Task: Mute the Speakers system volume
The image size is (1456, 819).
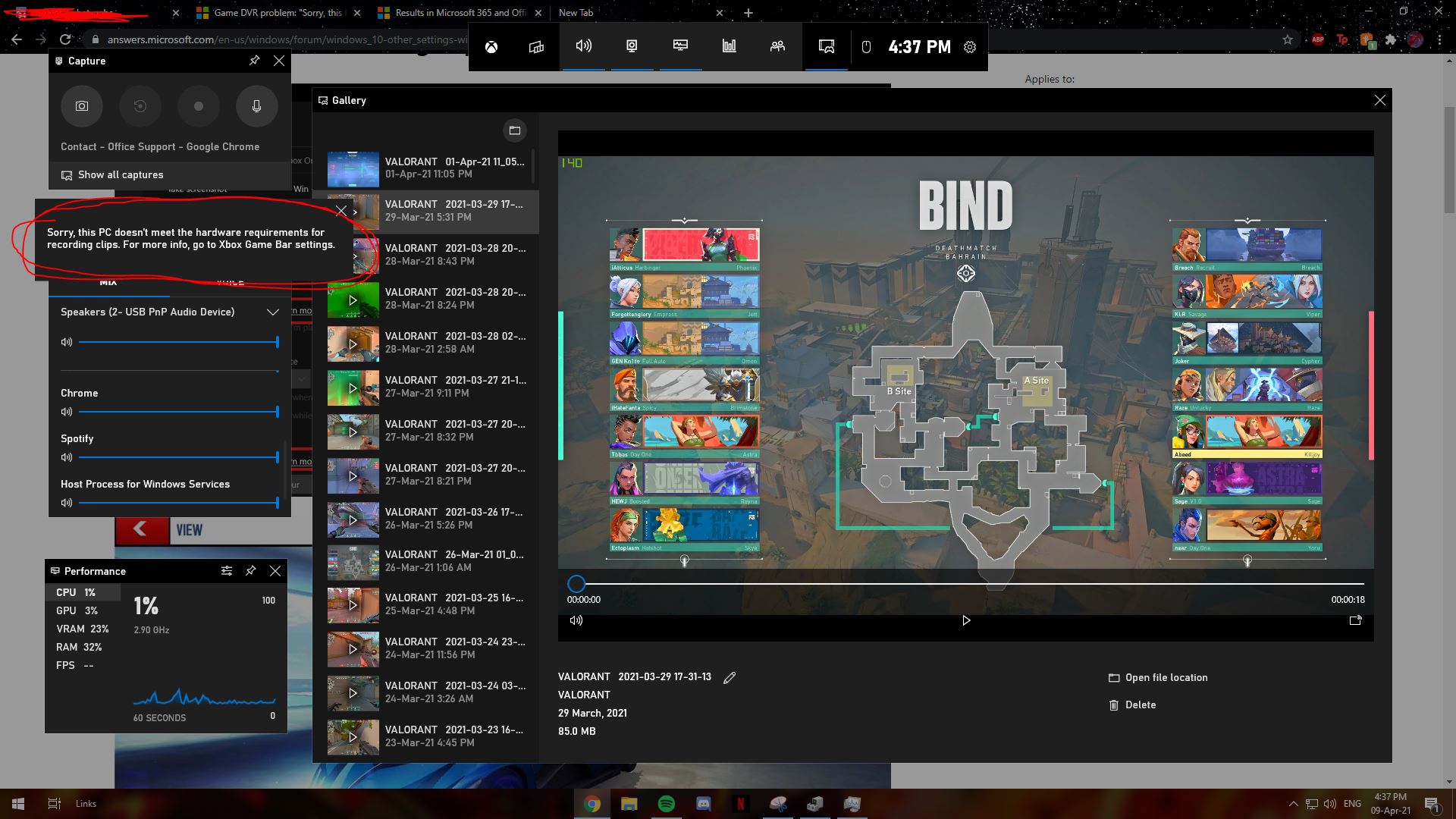Action: (67, 342)
